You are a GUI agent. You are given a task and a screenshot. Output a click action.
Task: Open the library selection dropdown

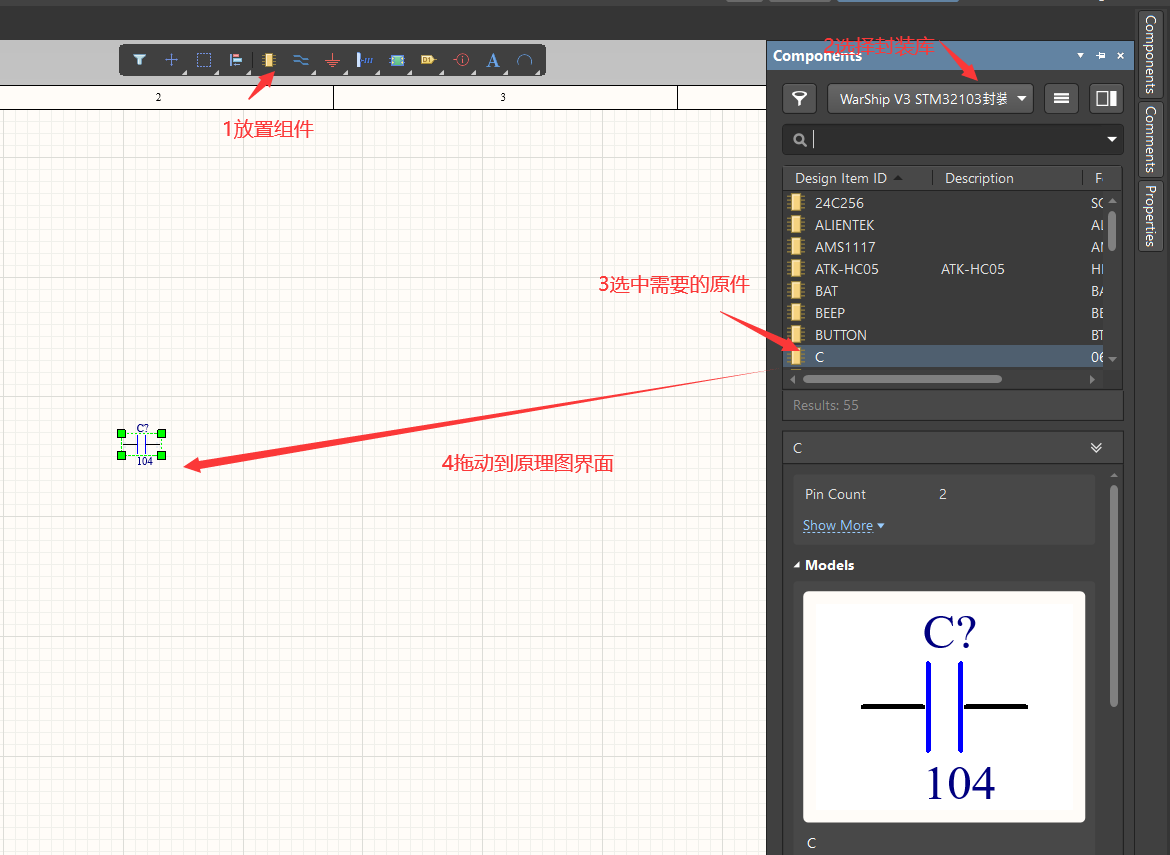point(930,98)
